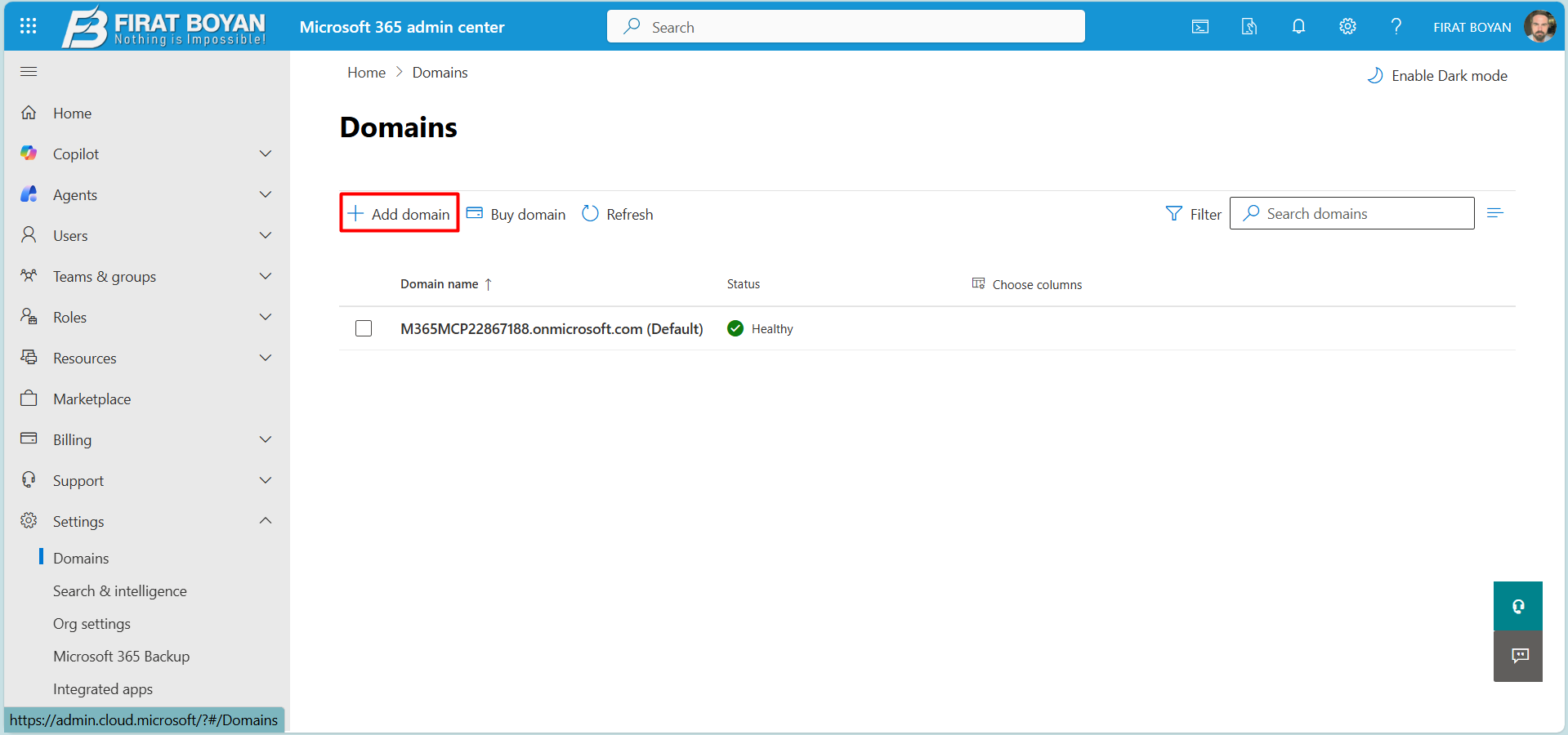The width and height of the screenshot is (1568, 735).
Task: Open the notifications bell
Action: pos(1298,25)
